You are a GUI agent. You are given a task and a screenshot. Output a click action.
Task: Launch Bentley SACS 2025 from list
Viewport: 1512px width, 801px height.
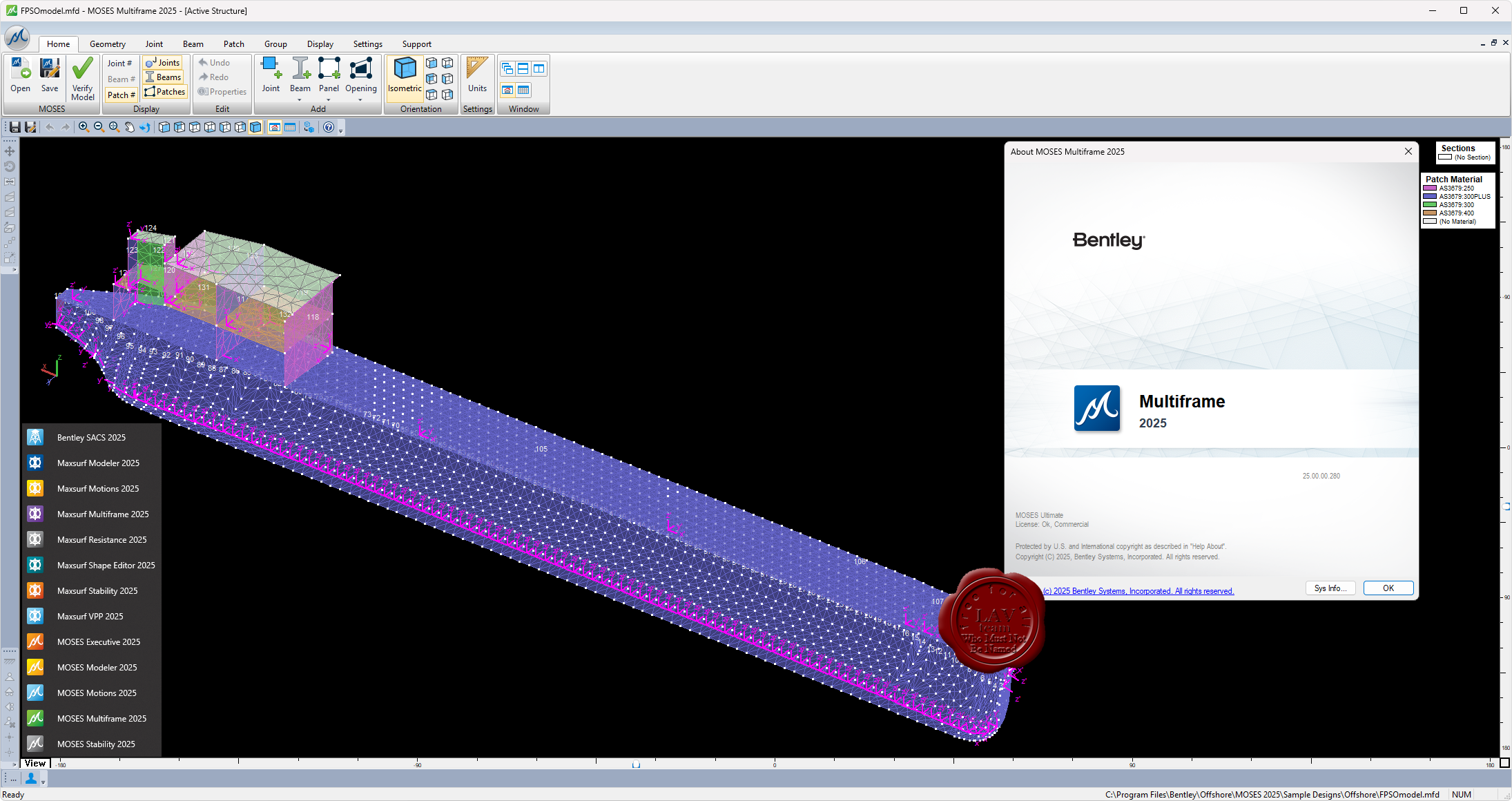(92, 437)
